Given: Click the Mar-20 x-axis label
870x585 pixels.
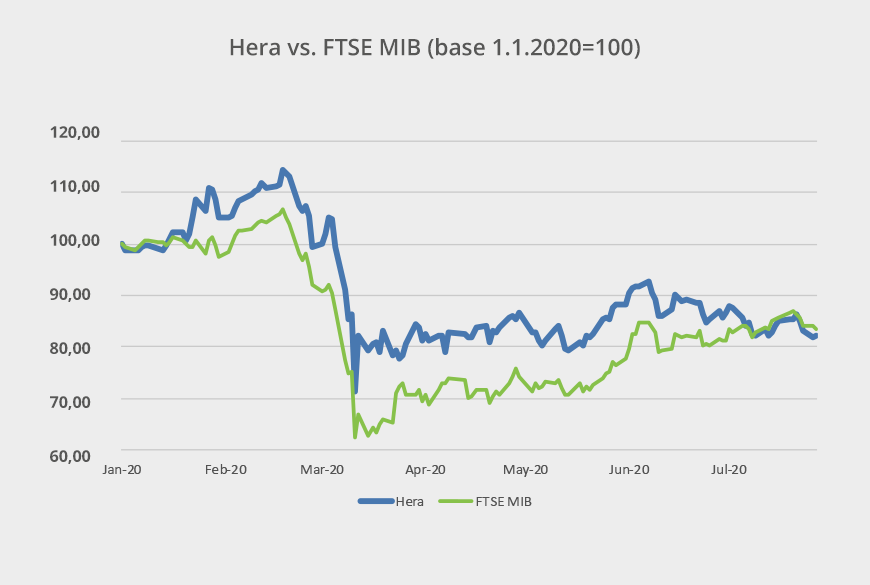Looking at the screenshot, I should (x=324, y=469).
